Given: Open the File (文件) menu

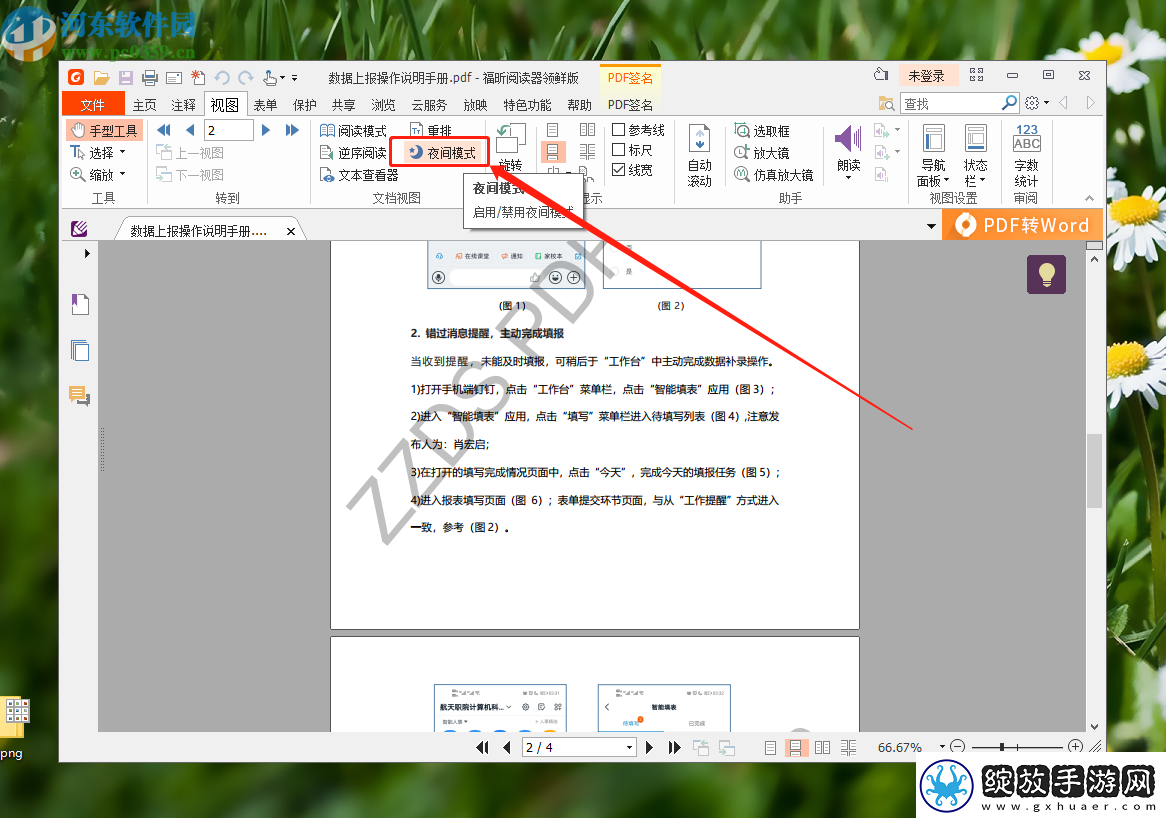Looking at the screenshot, I should [x=92, y=104].
